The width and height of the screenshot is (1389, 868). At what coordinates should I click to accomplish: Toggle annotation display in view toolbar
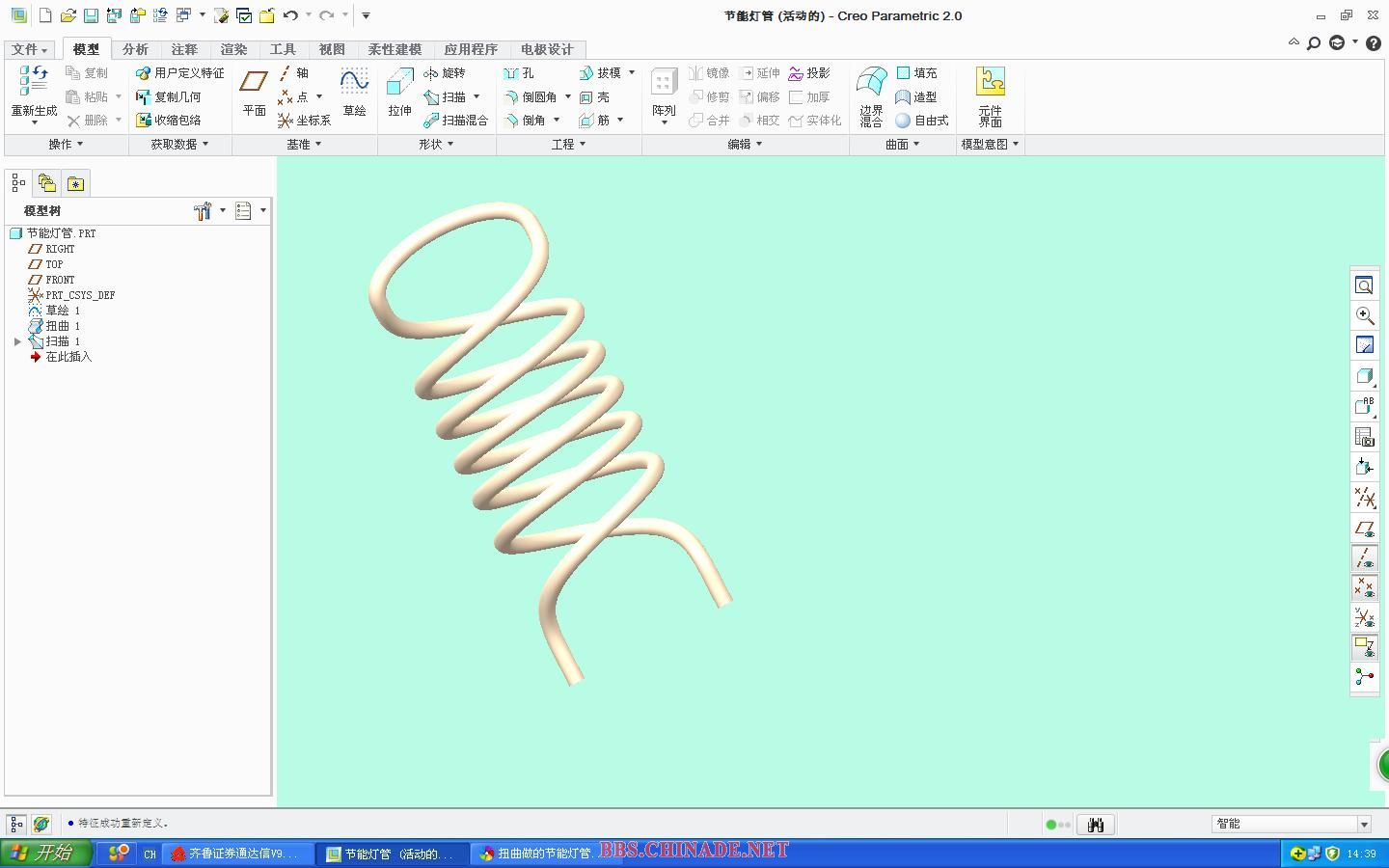1364,647
